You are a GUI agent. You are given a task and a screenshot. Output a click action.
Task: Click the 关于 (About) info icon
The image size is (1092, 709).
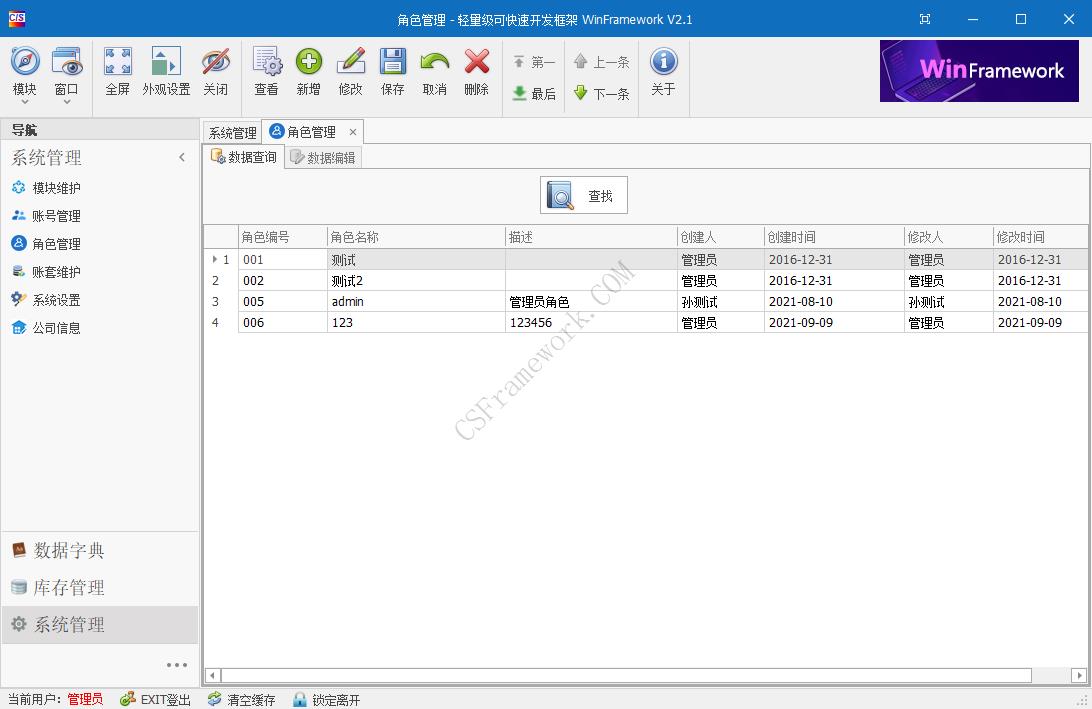coord(663,70)
